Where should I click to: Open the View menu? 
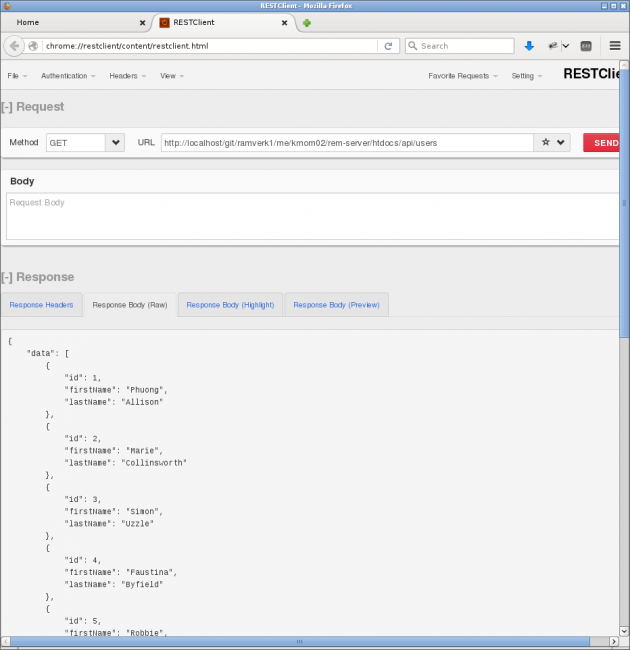(172, 76)
